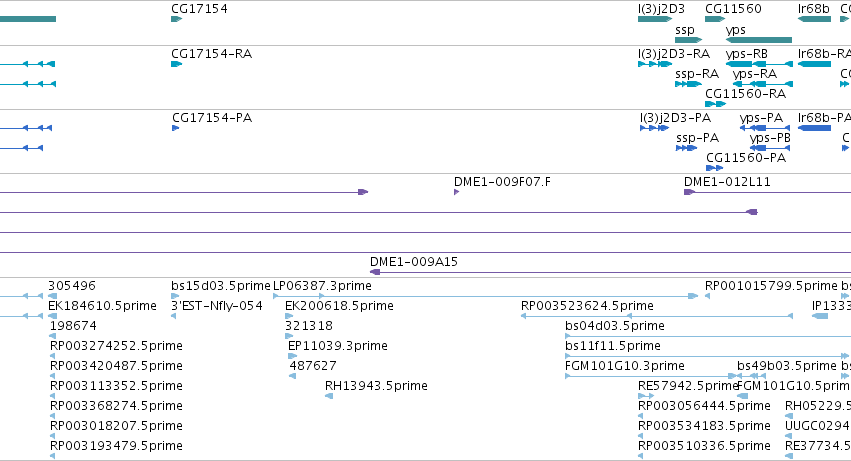This screenshot has width=851, height=461.
Task: Click the CG17154-RA transcript label
Action: pyautogui.click(x=211, y=54)
